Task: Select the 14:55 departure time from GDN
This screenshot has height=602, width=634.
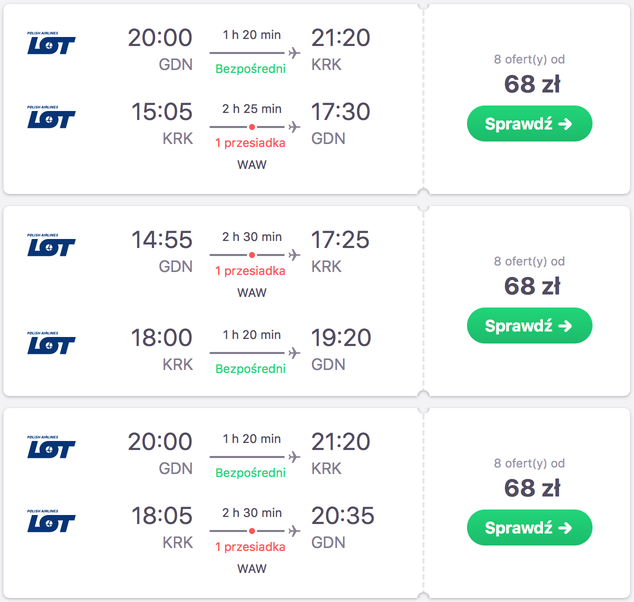Action: [x=162, y=240]
